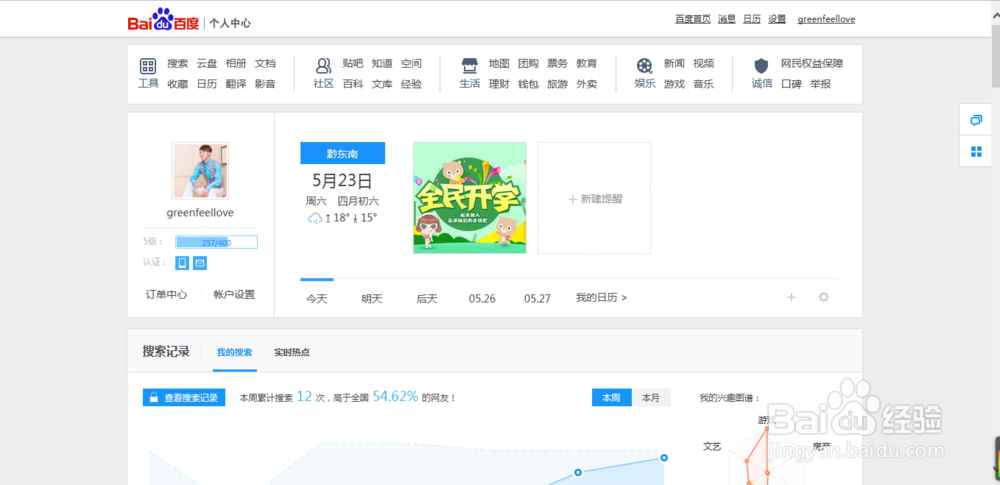The image size is (1000, 485).
Task: Open the greenfeellove avatar photo
Action: click(x=200, y=170)
